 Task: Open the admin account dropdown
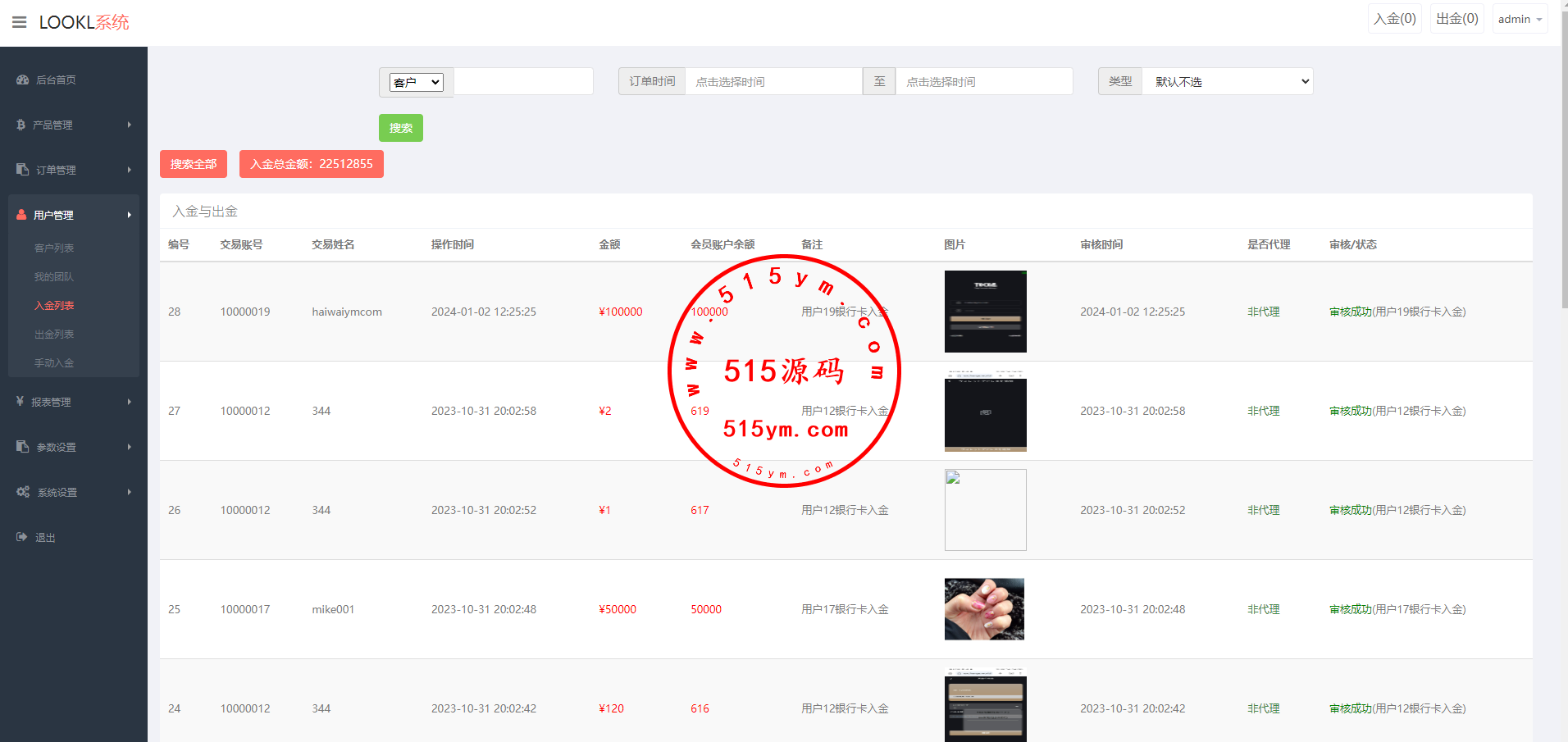(1520, 19)
